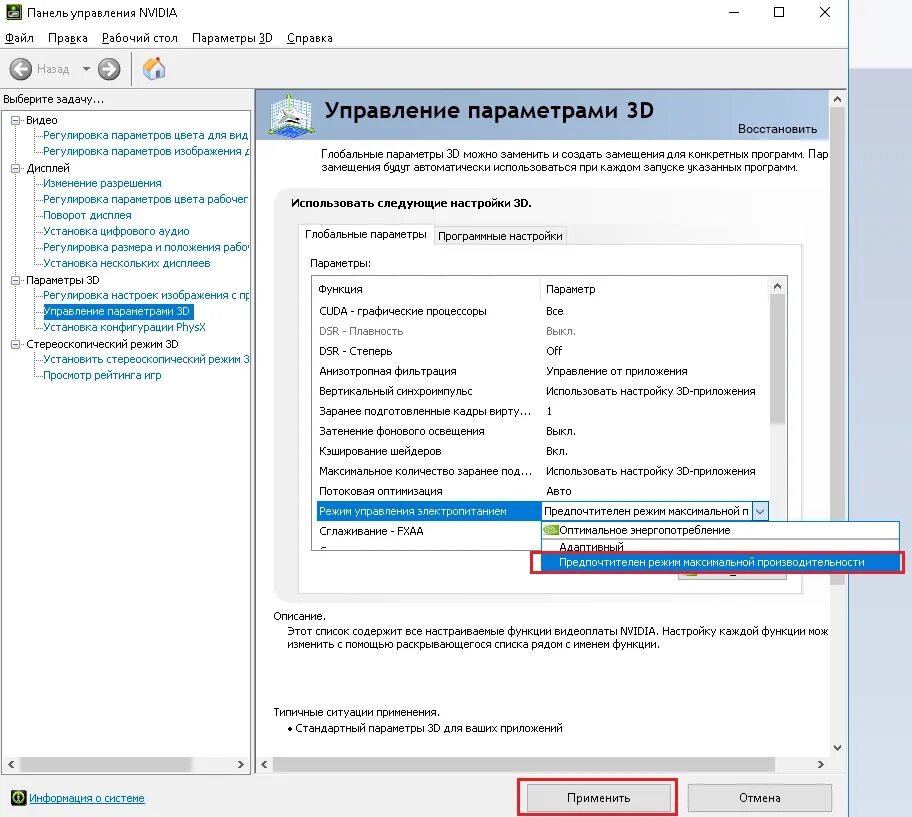
Task: Click main panel scroll down arrow
Action: click(837, 748)
